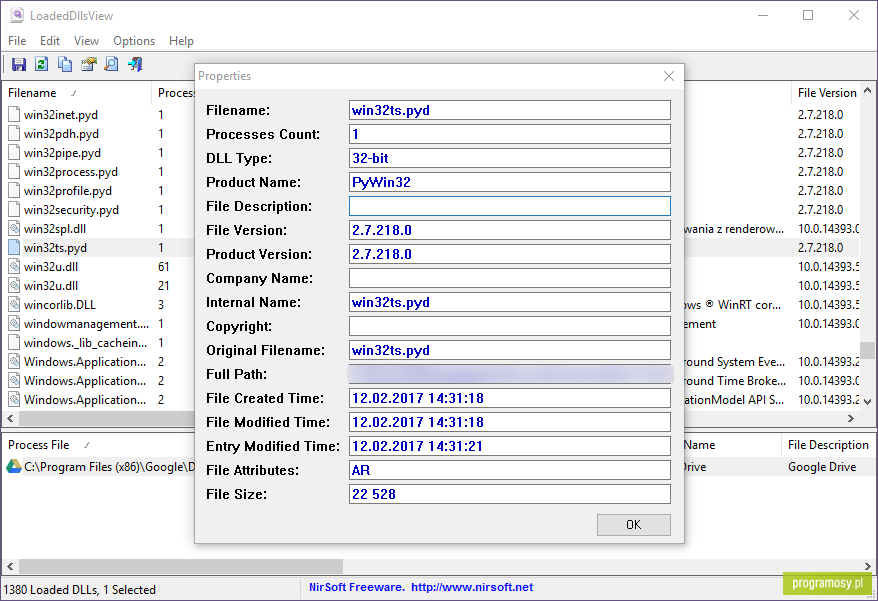Open Properties via the toolbar icon

click(x=88, y=64)
